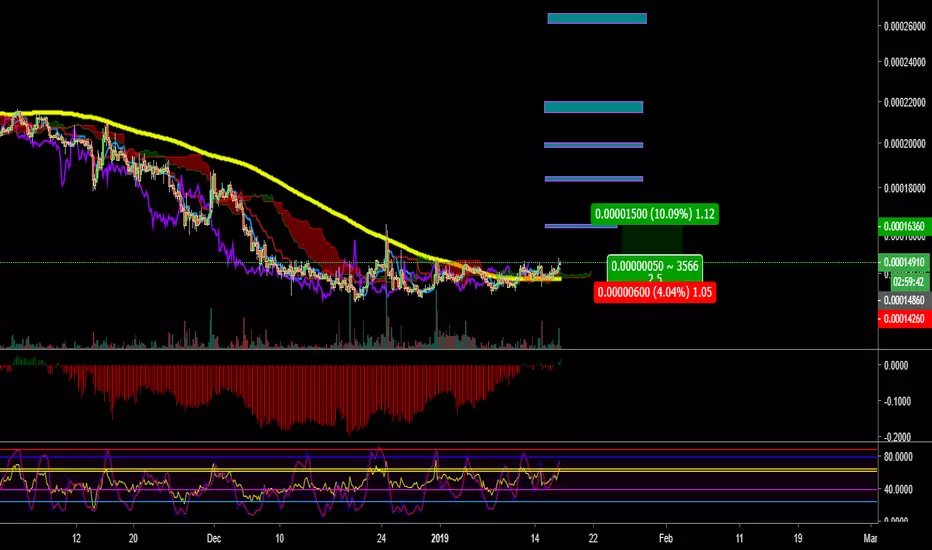Click the 2019 date label on time axis
932x550 pixels.
tap(439, 539)
